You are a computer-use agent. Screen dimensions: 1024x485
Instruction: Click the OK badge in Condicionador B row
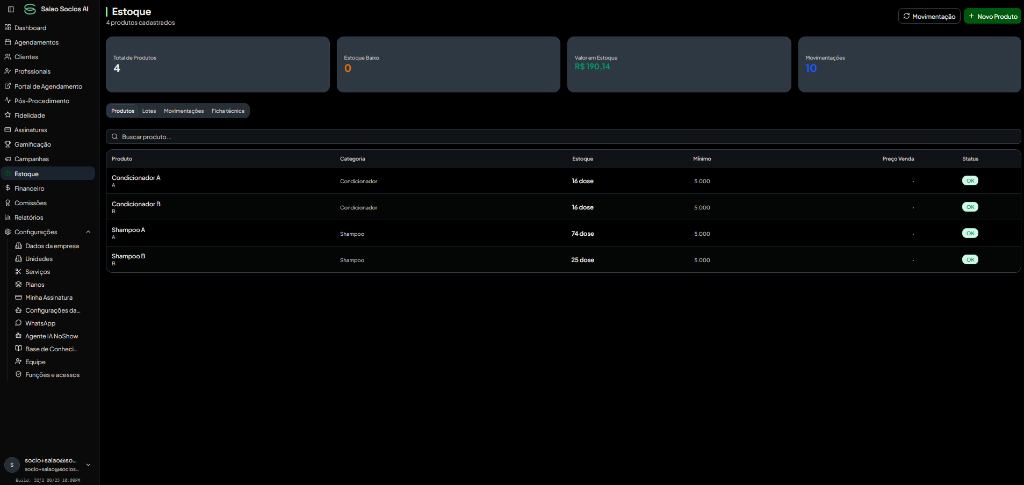tap(970, 207)
